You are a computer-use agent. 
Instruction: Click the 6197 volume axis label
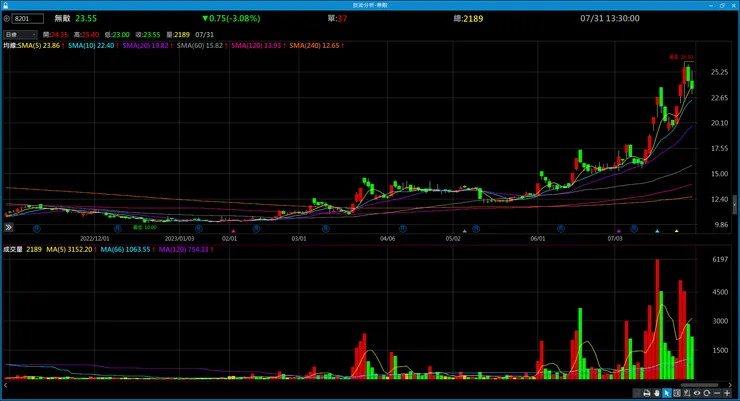pos(720,259)
